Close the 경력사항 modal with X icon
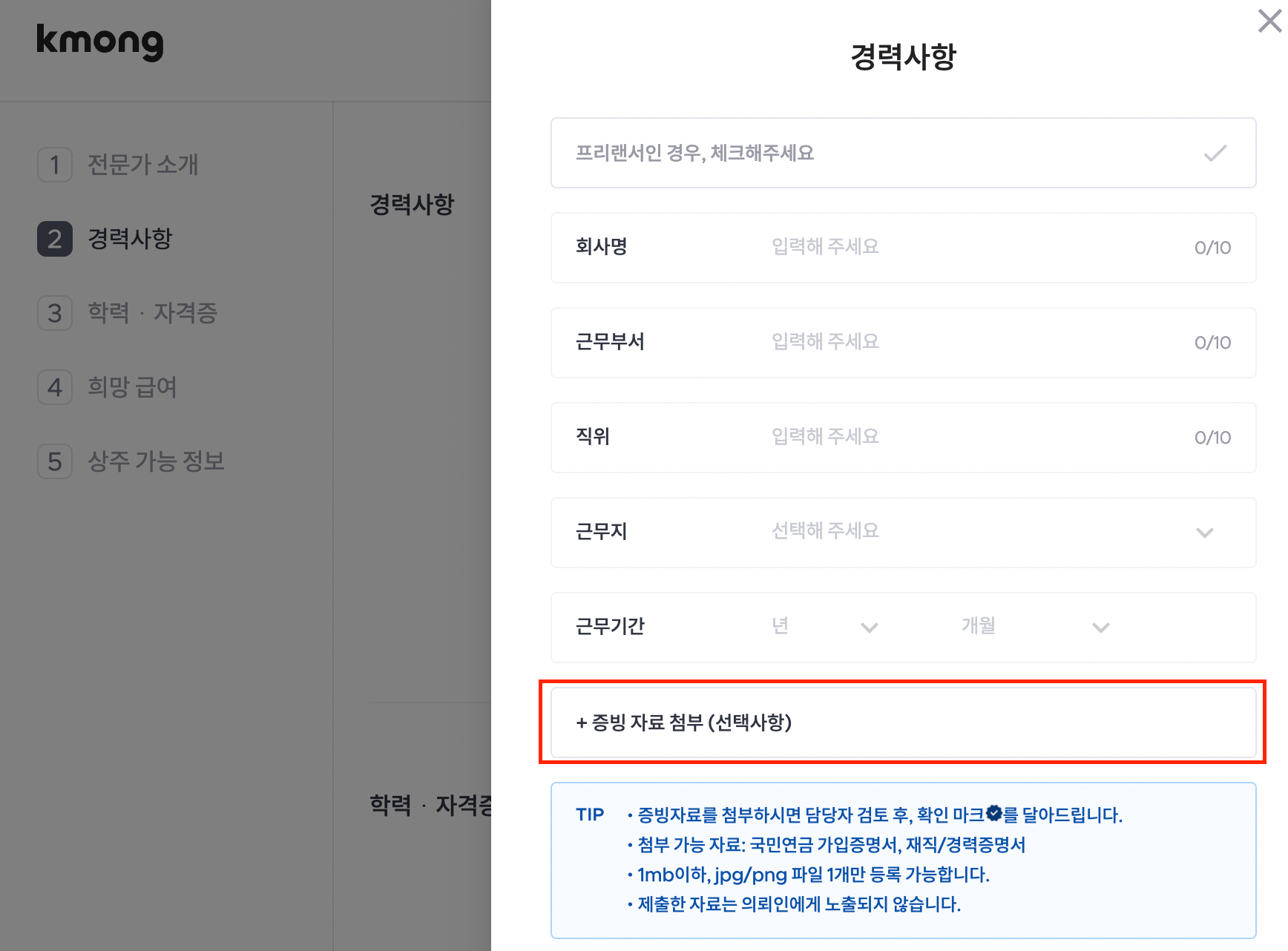 [x=1269, y=21]
